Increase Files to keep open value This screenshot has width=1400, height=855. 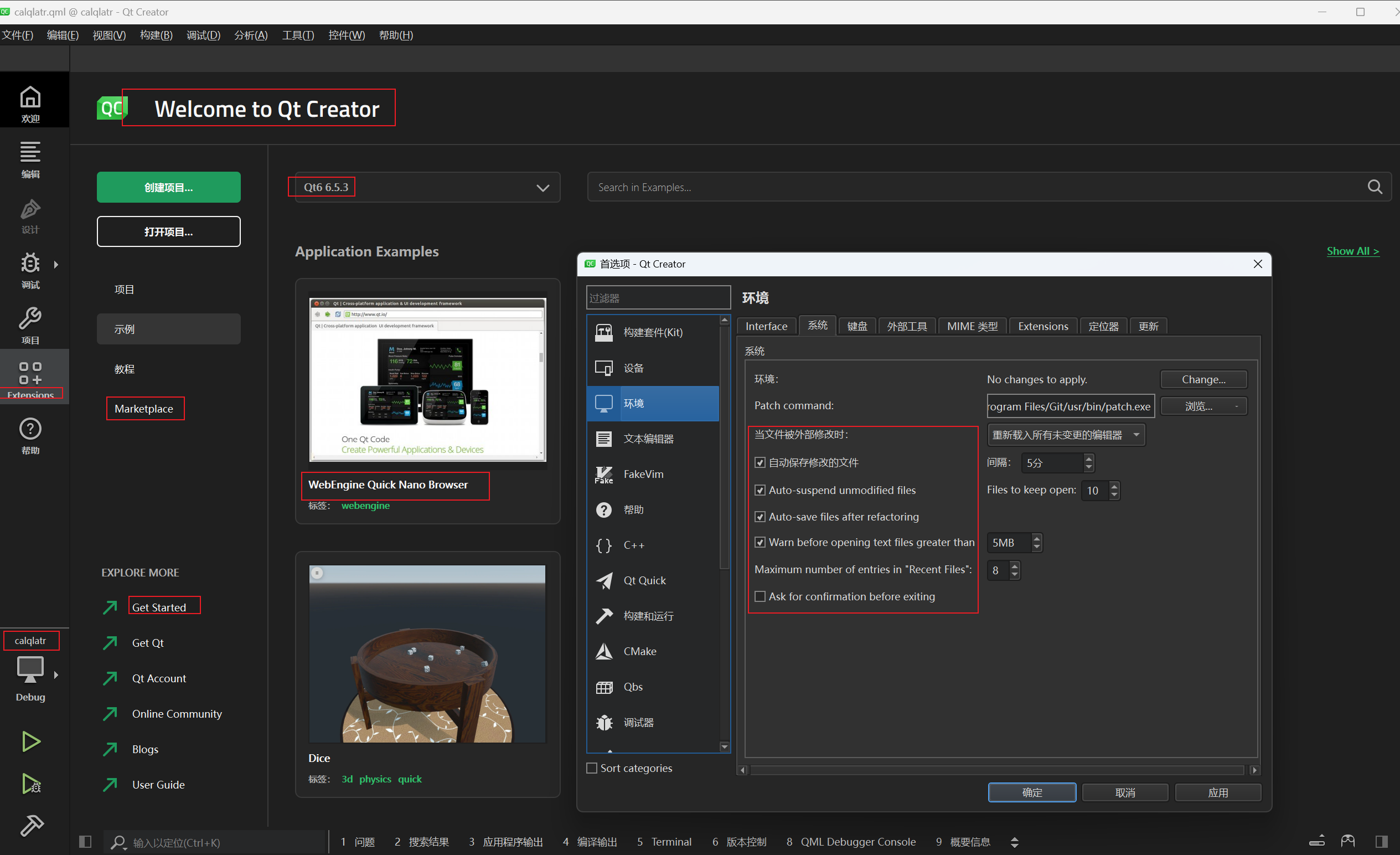click(1114, 486)
